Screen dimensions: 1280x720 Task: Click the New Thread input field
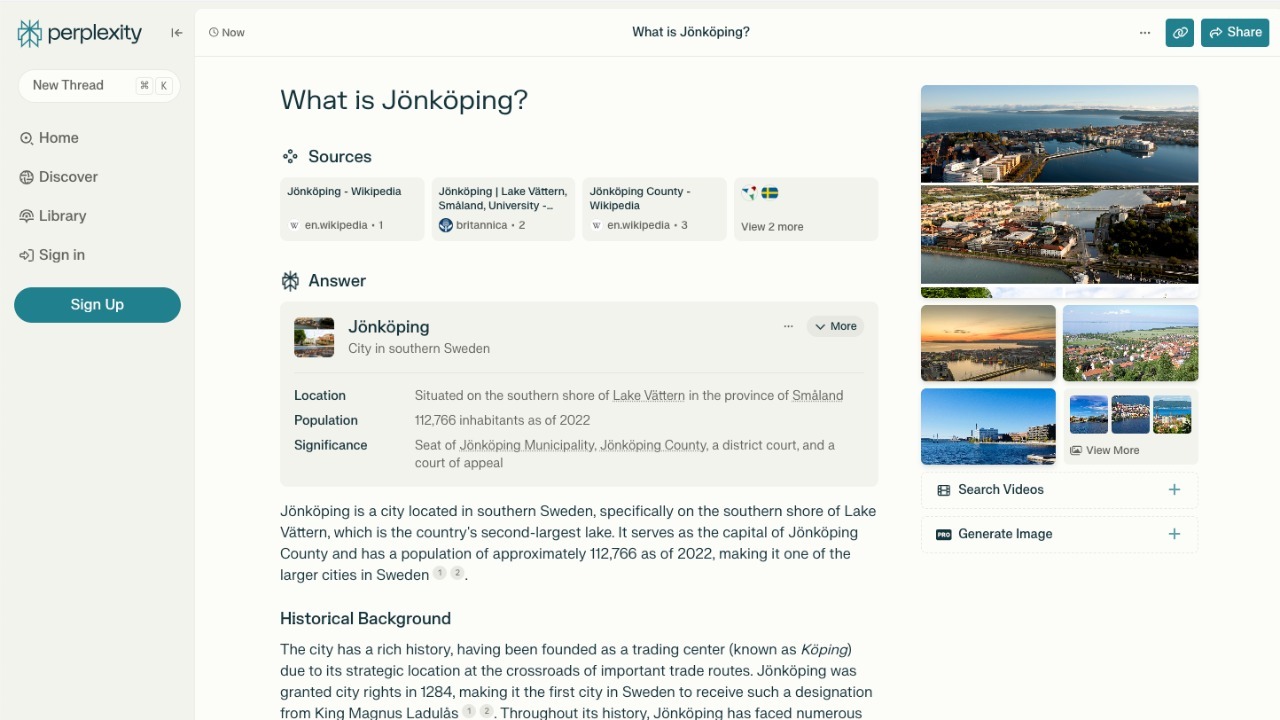pyautogui.click(x=80, y=86)
